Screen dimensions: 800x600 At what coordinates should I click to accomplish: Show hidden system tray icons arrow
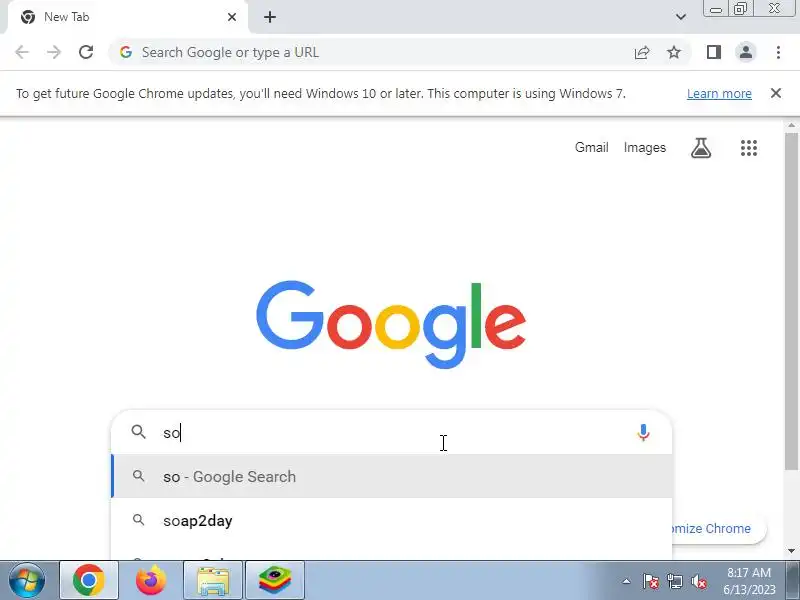[626, 581]
